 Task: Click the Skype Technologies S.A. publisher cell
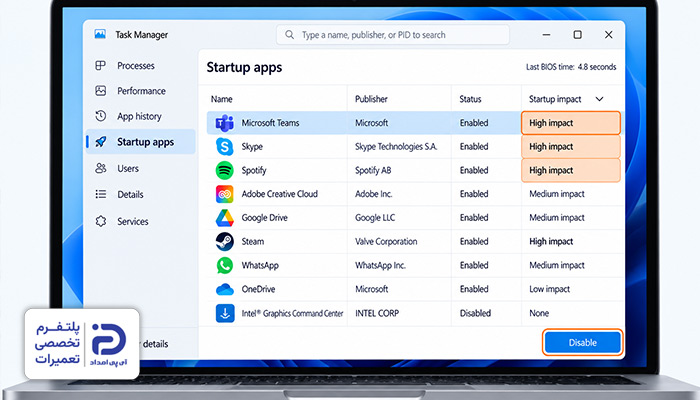coord(396,146)
